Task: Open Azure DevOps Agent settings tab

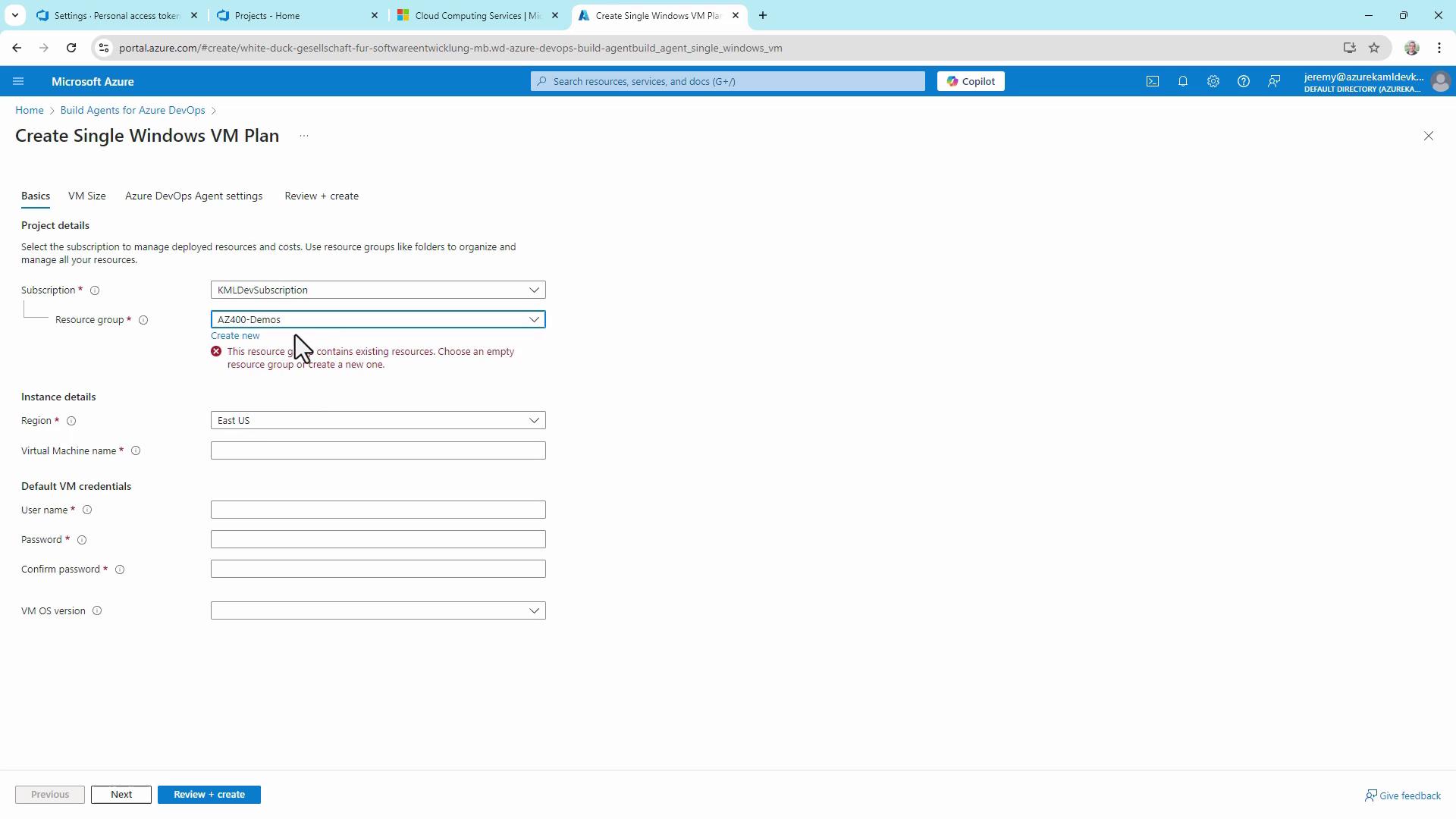Action: 193,196
